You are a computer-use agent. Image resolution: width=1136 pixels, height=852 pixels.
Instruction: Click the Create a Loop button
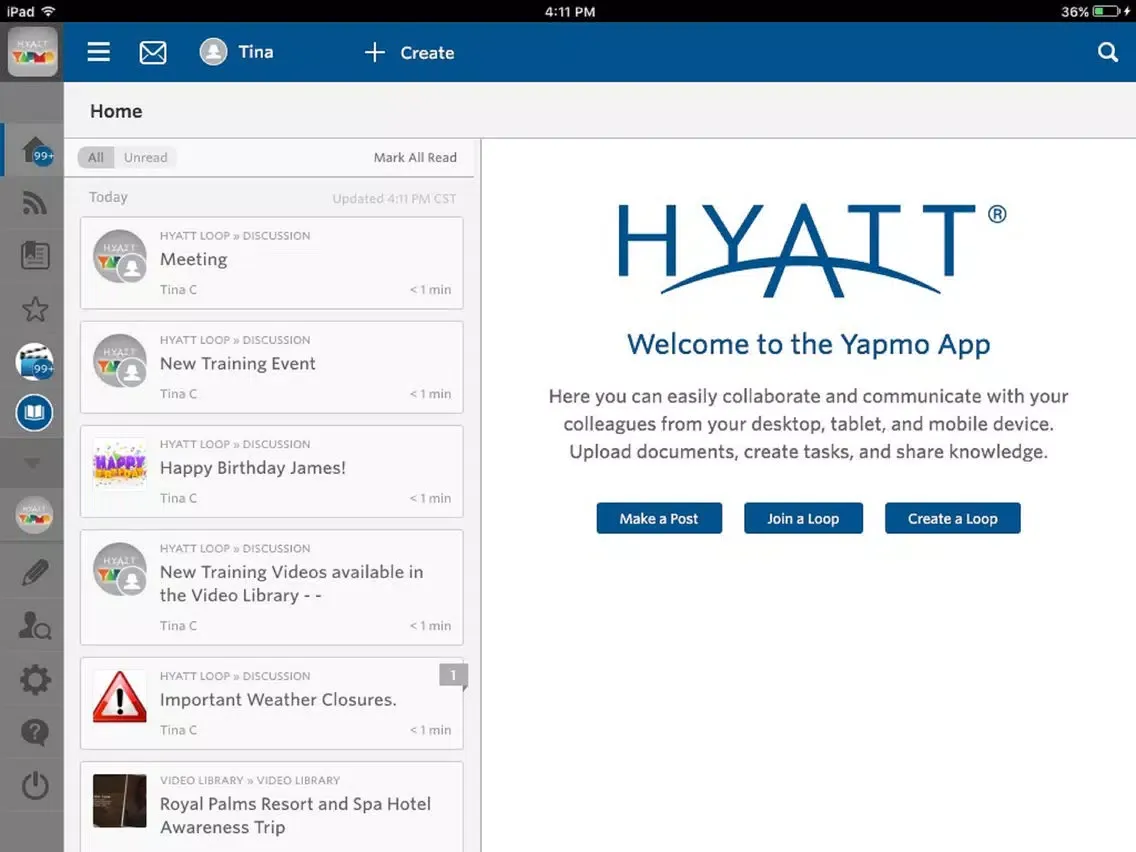952,518
